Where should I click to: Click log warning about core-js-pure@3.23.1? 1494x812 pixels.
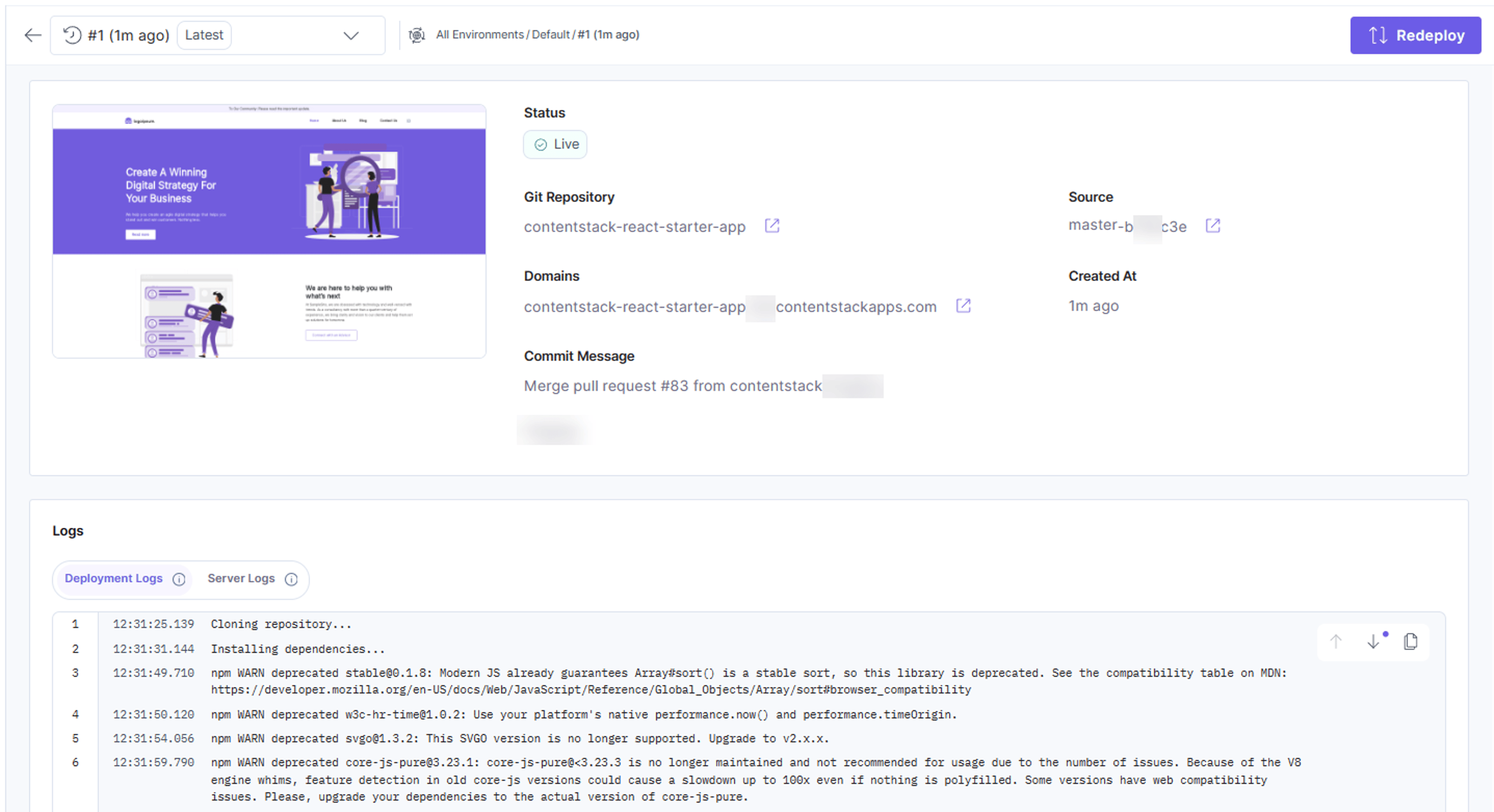coord(756,780)
